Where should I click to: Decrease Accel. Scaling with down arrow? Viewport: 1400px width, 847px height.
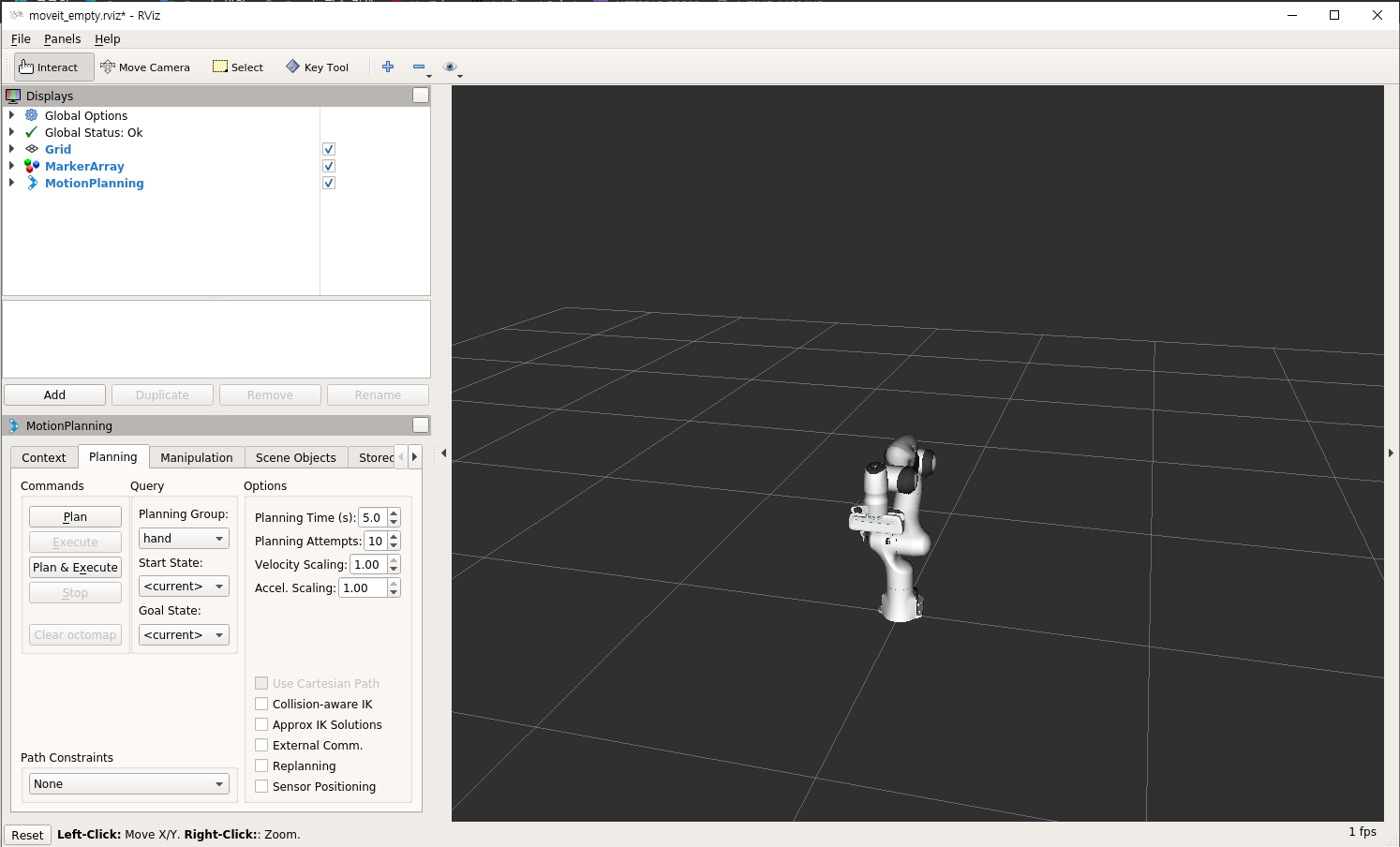point(394,593)
